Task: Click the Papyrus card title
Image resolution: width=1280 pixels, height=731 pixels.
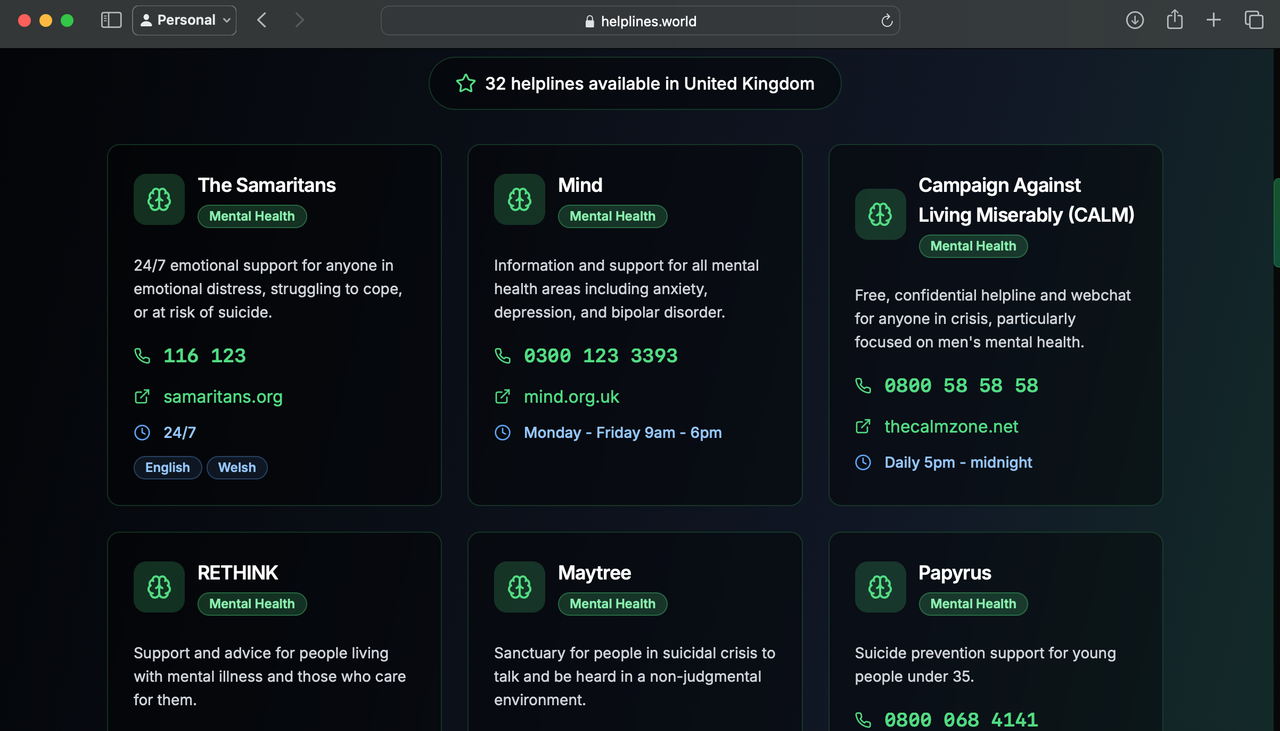Action: [955, 573]
